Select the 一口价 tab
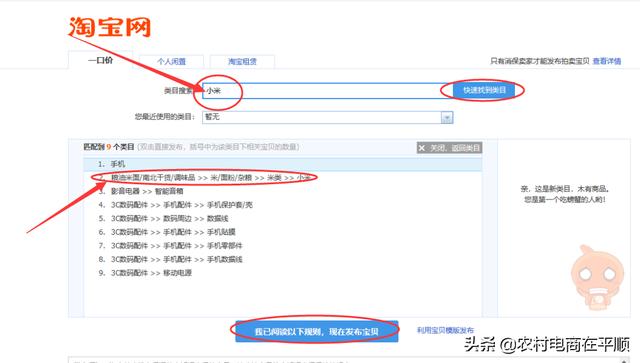The width and height of the screenshot is (640, 363). pyautogui.click(x=100, y=60)
